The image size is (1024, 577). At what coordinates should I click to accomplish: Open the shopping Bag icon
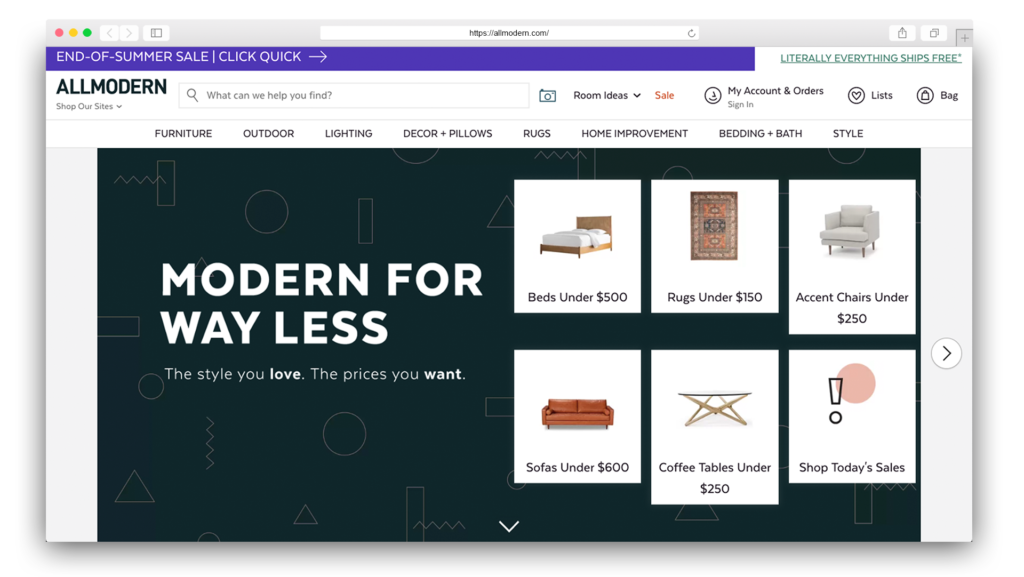(x=925, y=95)
